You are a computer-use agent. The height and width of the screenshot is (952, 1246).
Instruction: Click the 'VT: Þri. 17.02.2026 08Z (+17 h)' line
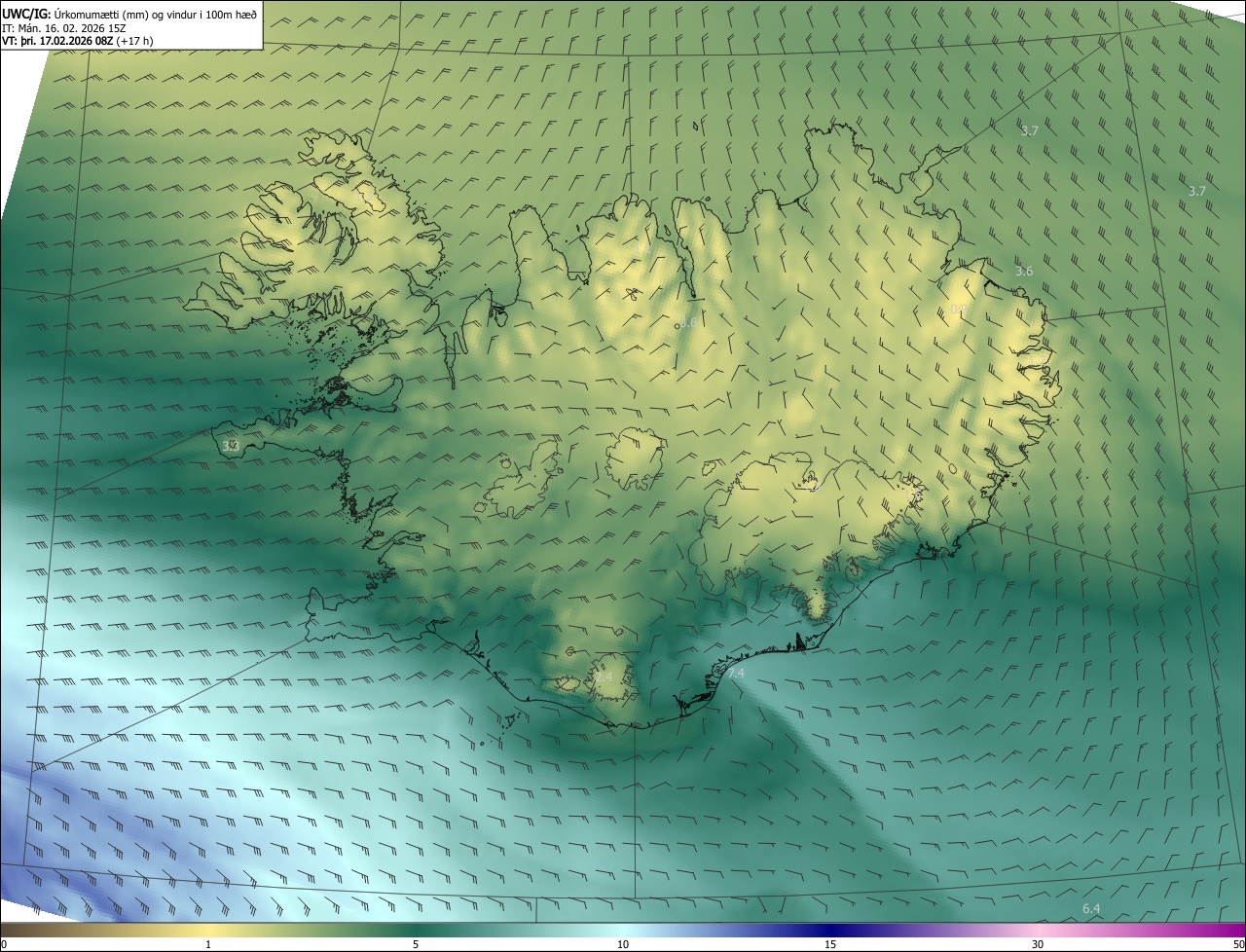[77, 40]
